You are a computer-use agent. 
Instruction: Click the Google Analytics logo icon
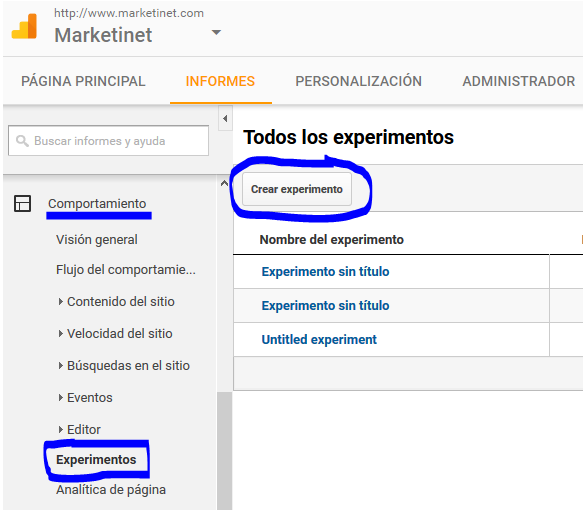(x=25, y=26)
